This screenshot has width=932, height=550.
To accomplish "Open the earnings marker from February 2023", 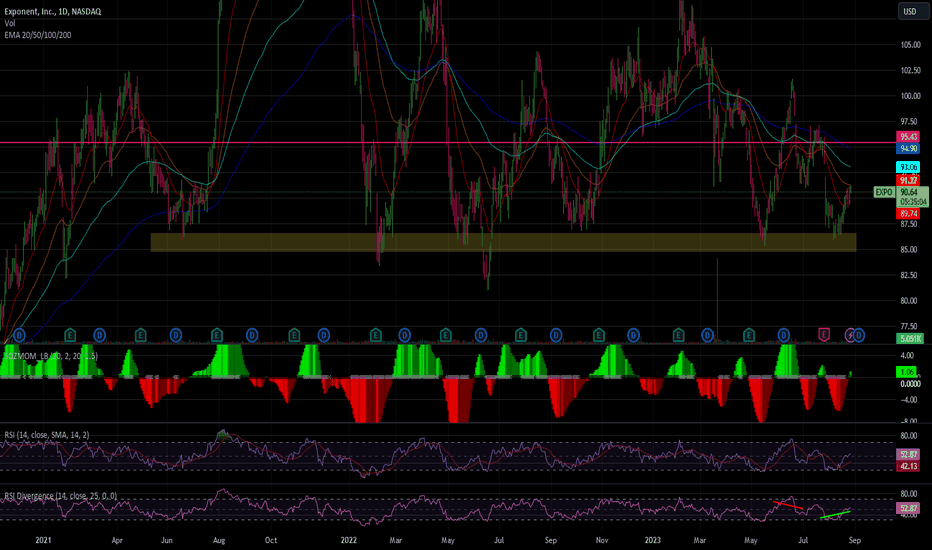I will coord(678,335).
